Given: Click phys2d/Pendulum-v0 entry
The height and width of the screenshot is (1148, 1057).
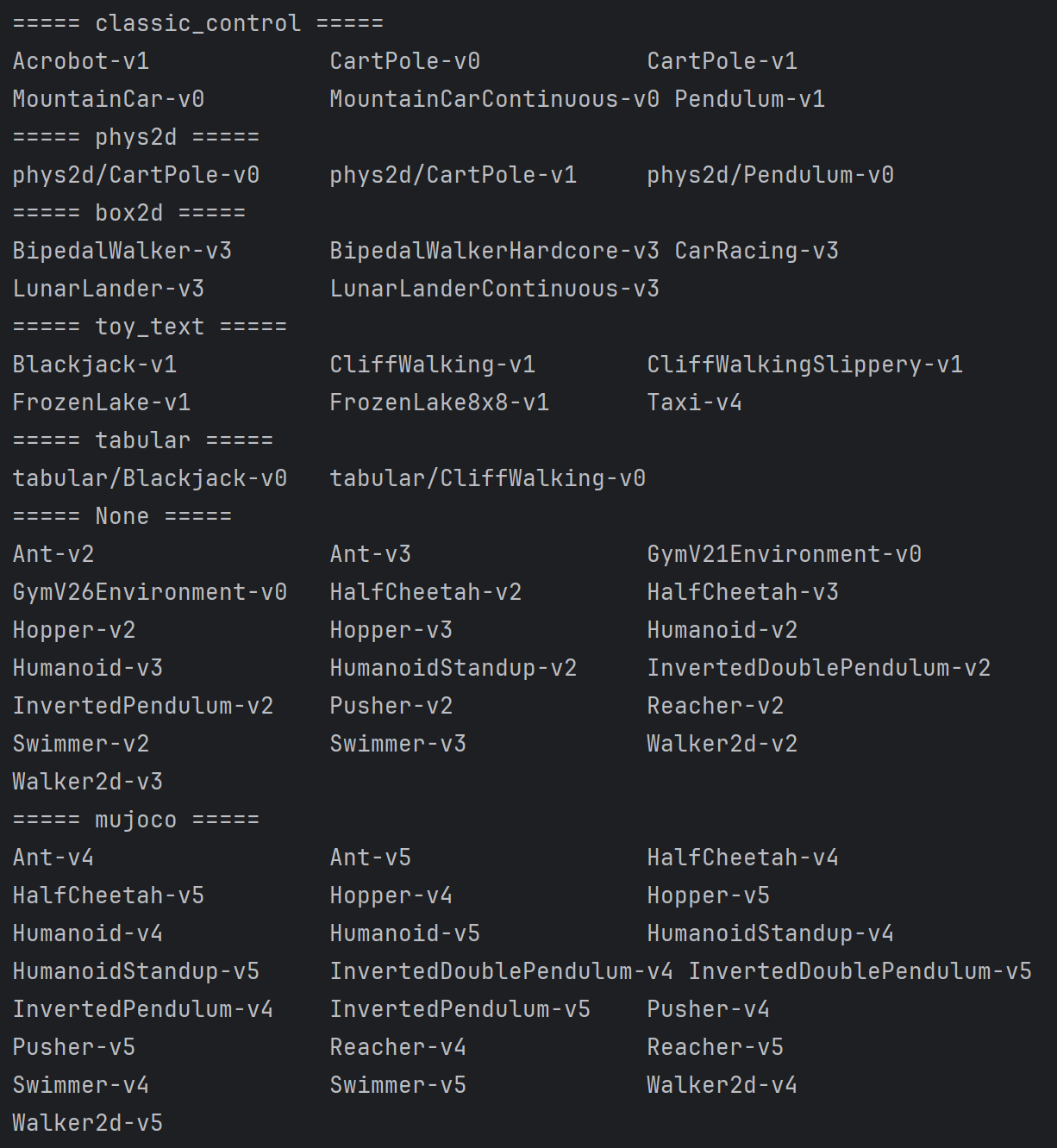Looking at the screenshot, I should click(x=771, y=175).
